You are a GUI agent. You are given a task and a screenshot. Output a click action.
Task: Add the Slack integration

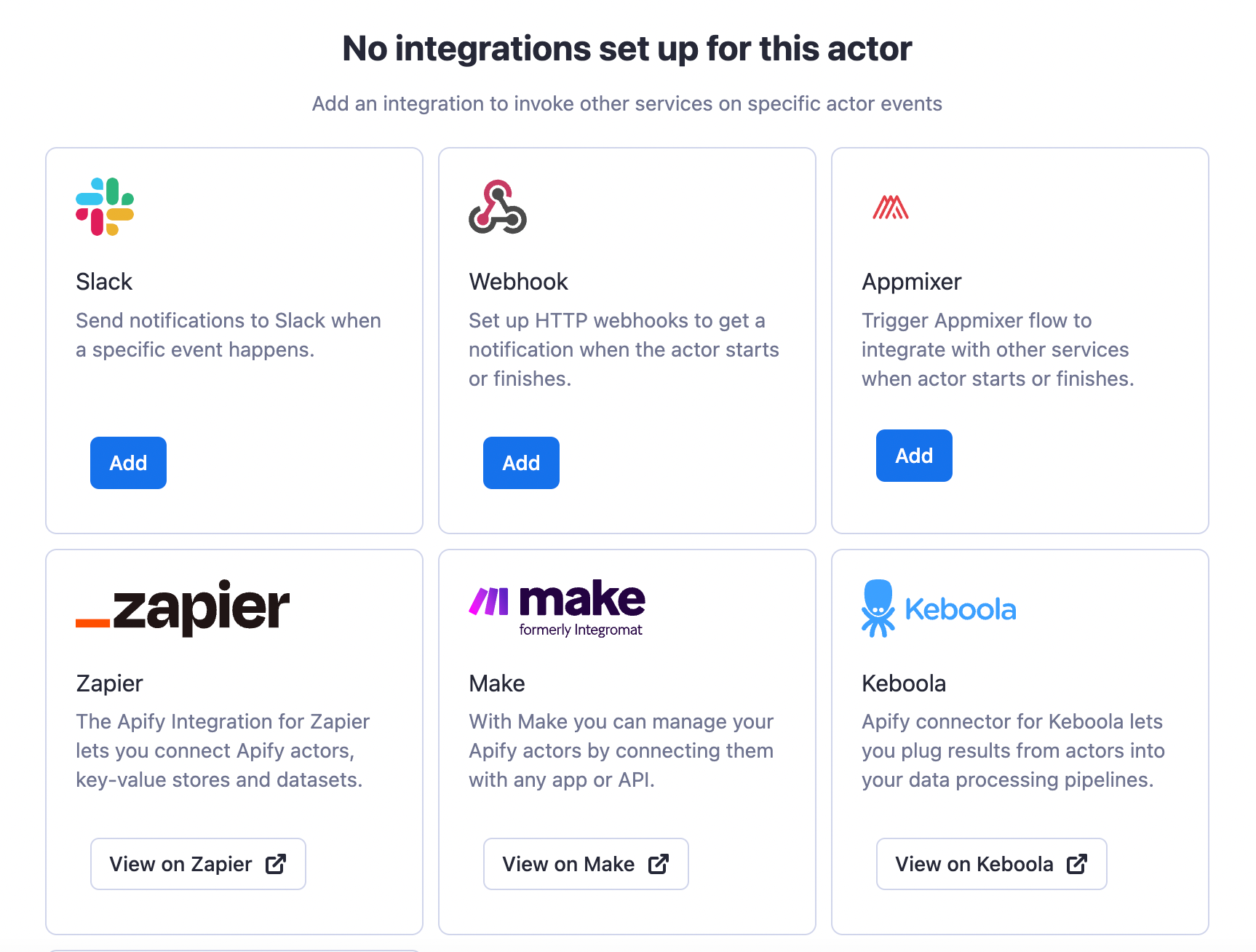[x=128, y=462]
